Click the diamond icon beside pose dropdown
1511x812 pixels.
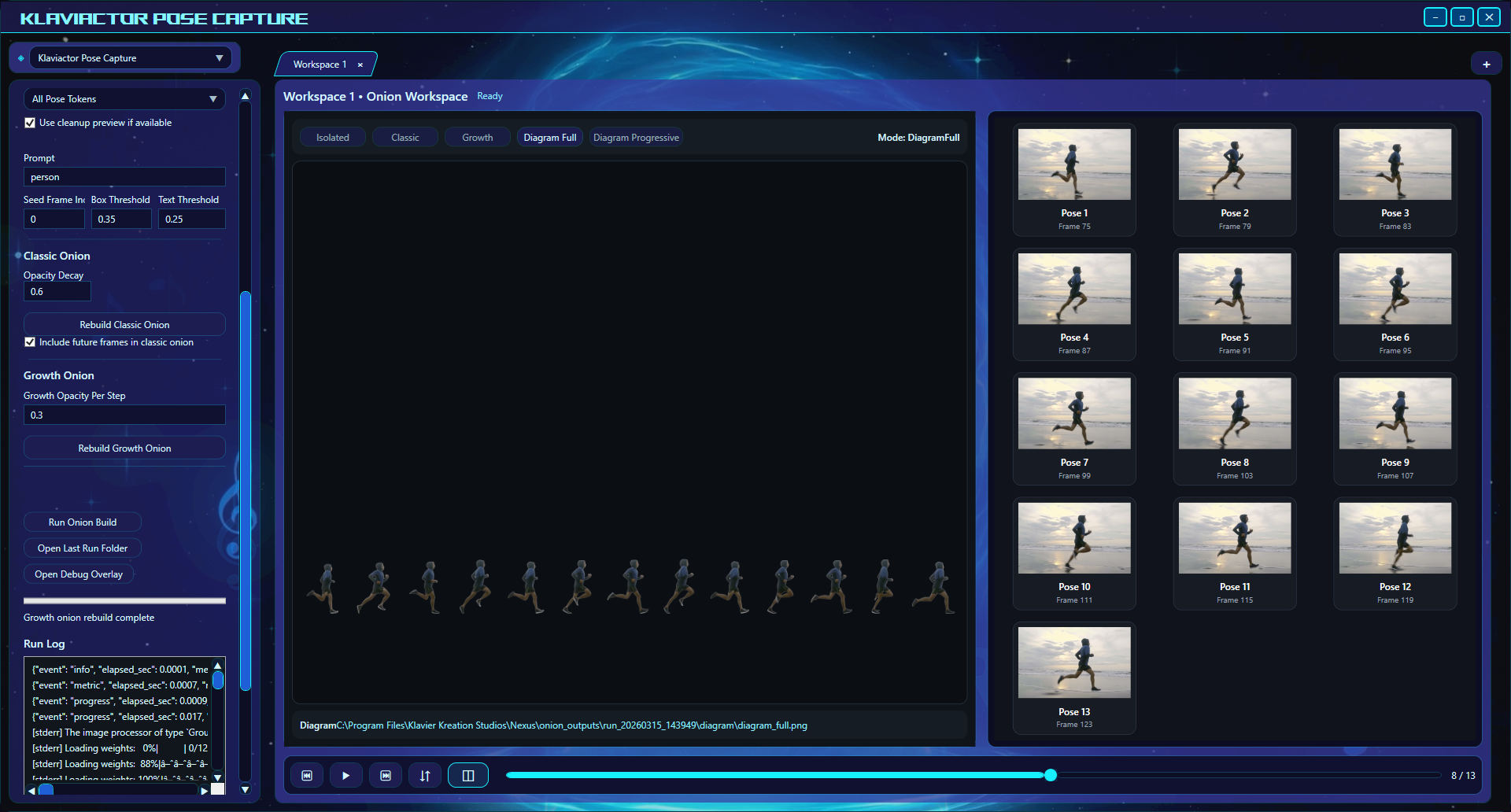click(x=20, y=57)
